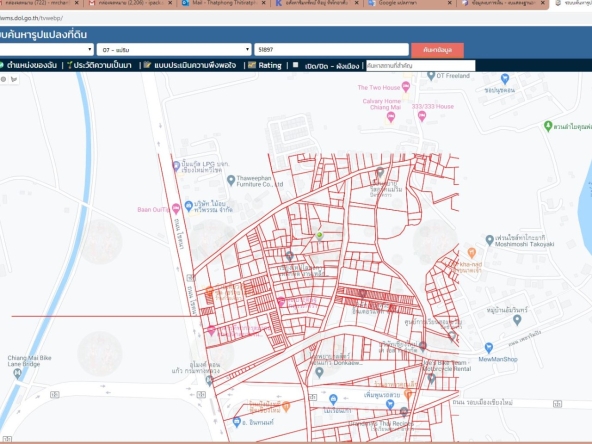Click the Chiang Mai Bike Lane Bridge pin
Viewport: 592px width, 444px height.
tap(17, 374)
